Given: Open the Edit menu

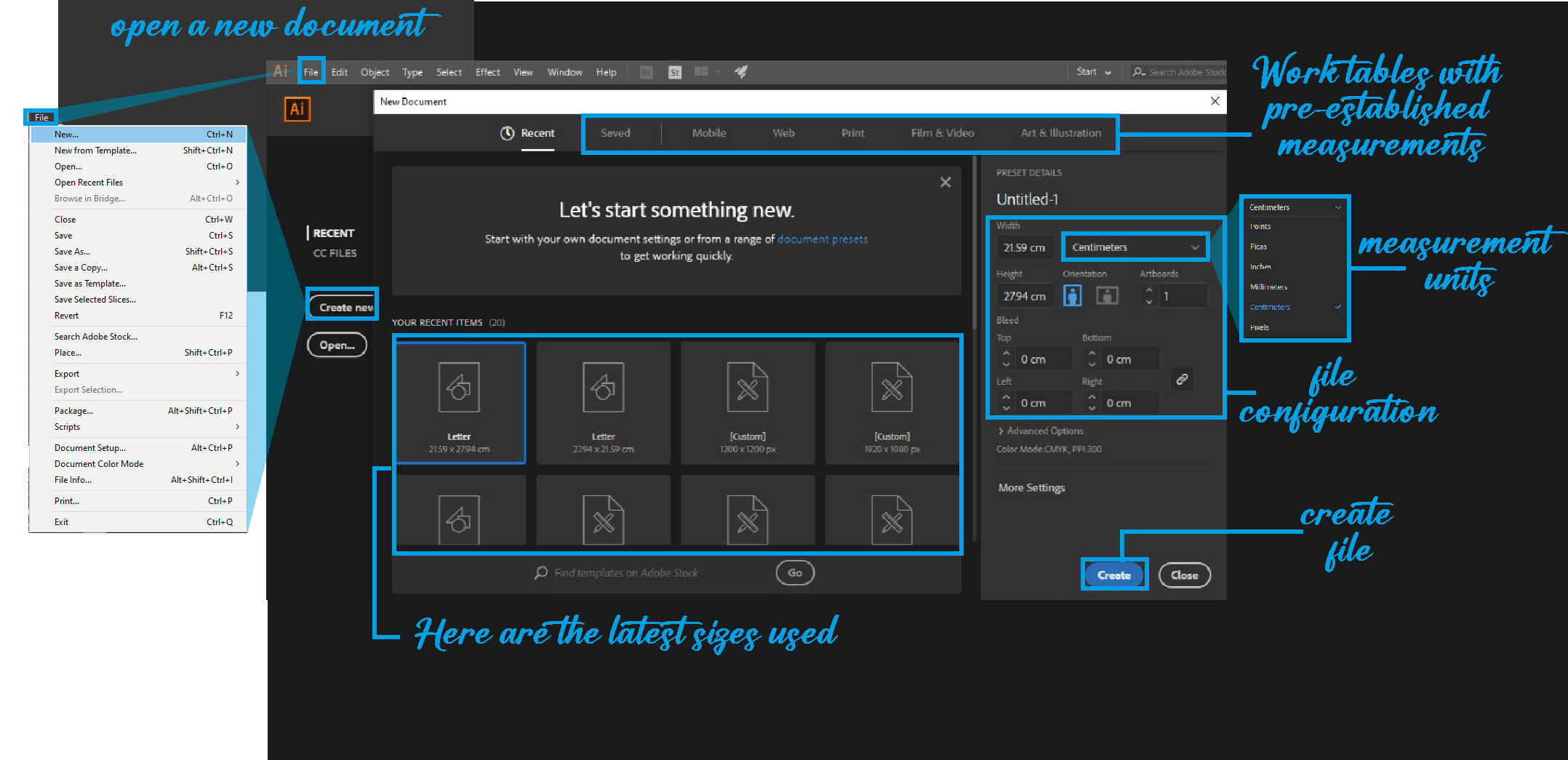Looking at the screenshot, I should tap(339, 72).
